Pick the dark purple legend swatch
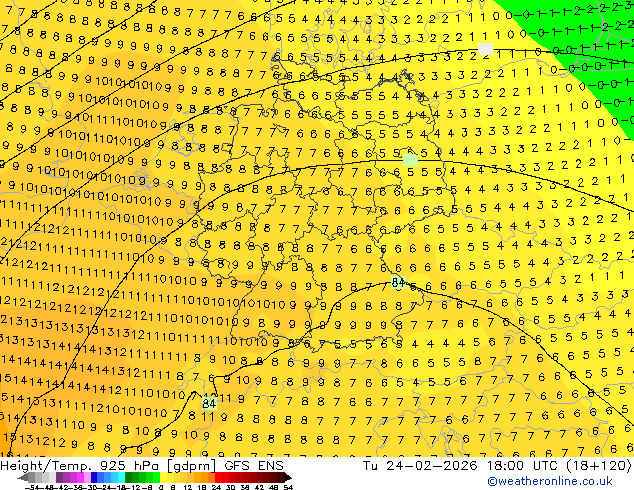Viewport: 634px width, 490px height. point(59,477)
